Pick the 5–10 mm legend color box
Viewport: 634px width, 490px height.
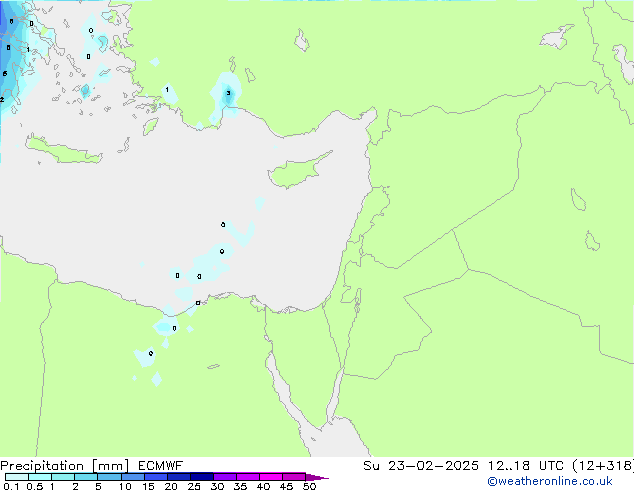(109, 477)
